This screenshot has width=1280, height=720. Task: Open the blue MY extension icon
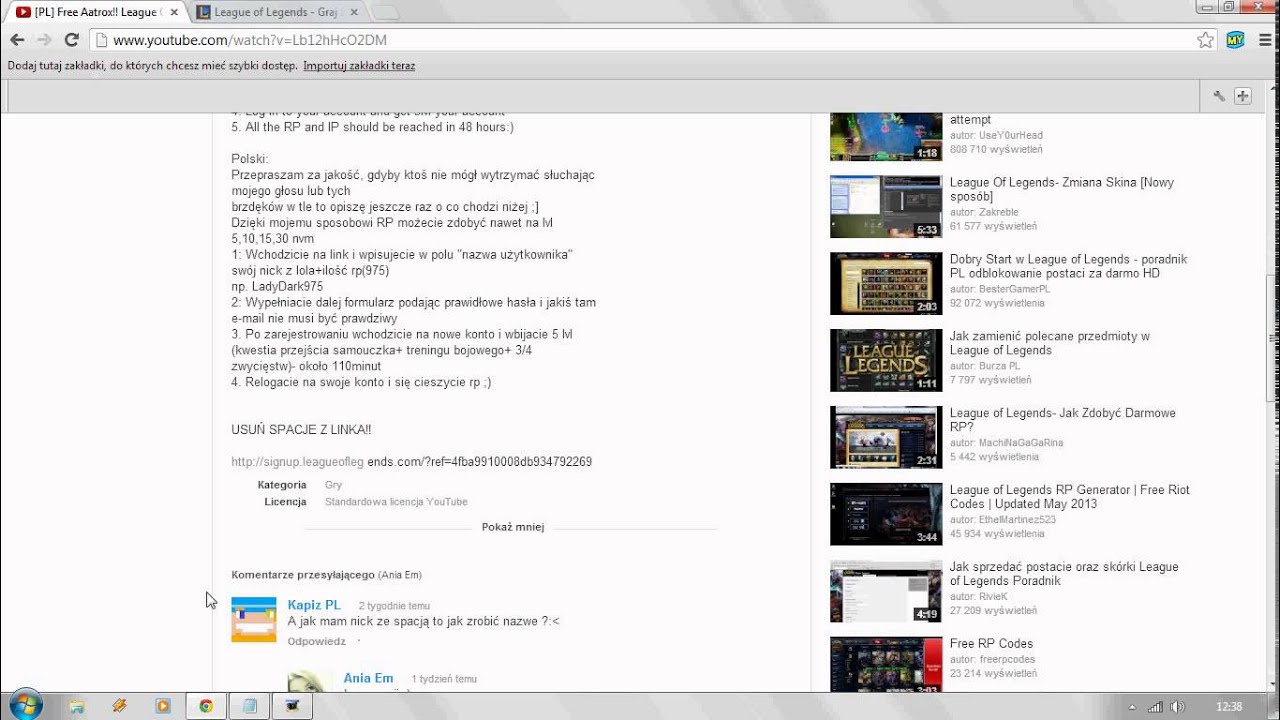tap(1235, 40)
